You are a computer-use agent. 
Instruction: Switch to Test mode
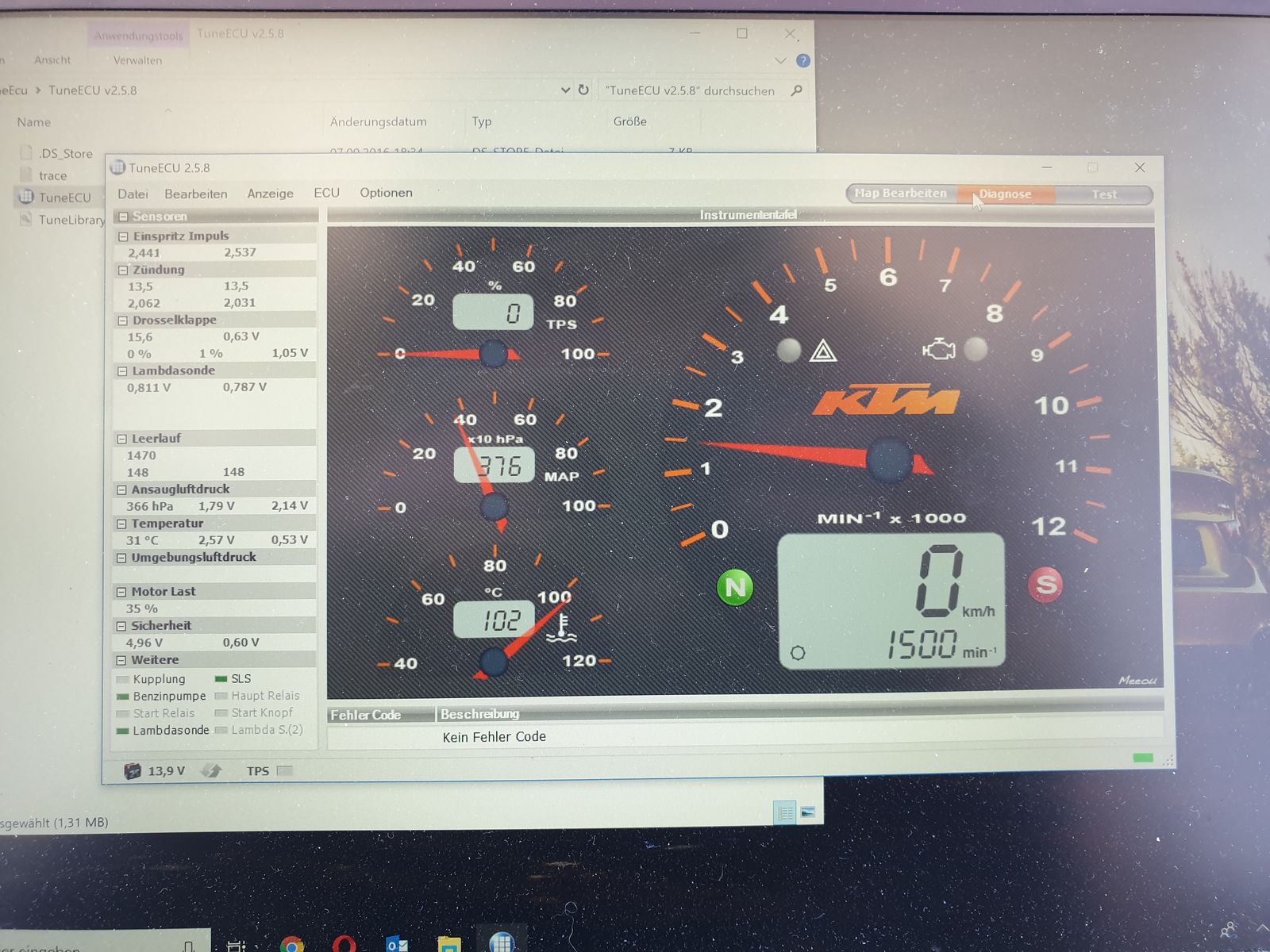1104,194
